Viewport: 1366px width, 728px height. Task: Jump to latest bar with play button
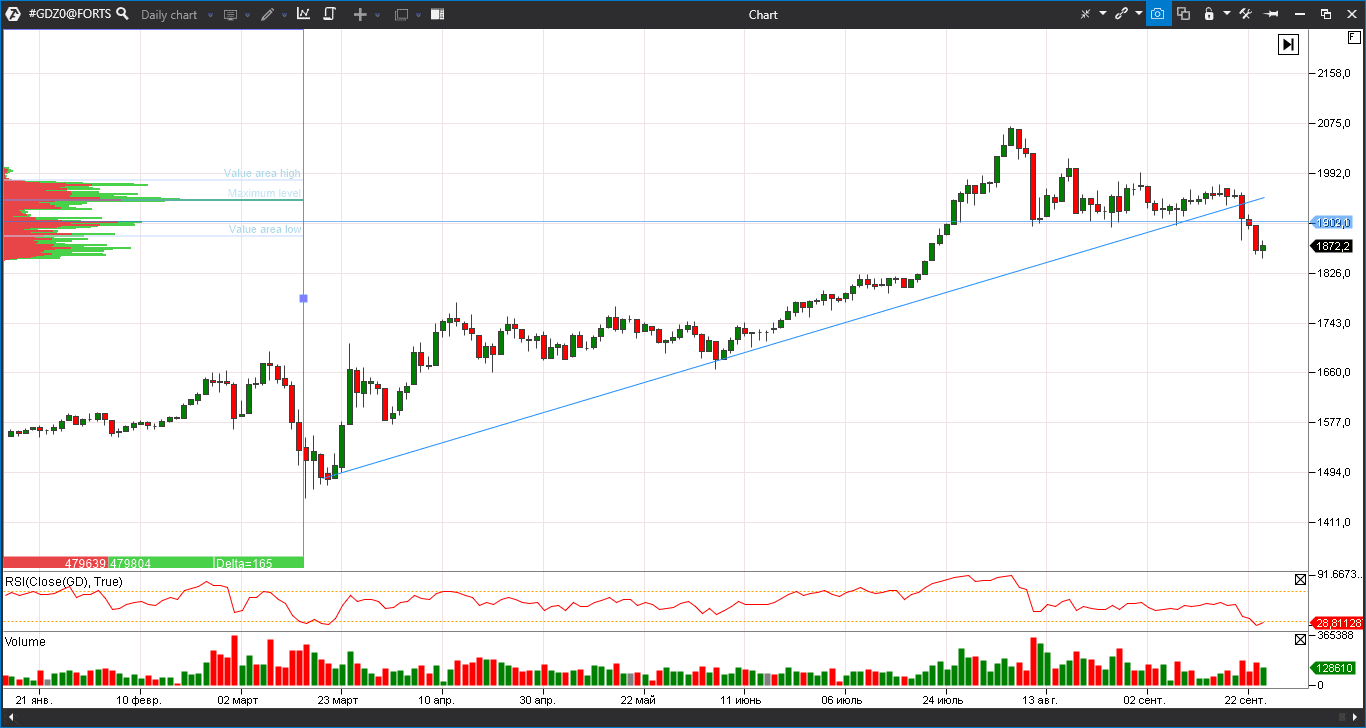point(1288,44)
